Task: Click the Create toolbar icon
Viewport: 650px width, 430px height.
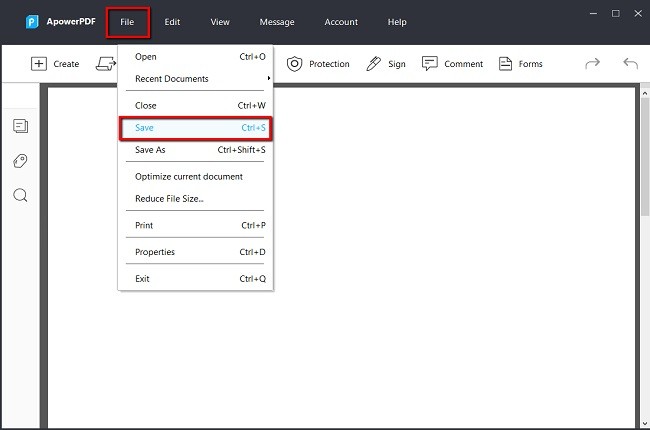Action: [x=40, y=64]
